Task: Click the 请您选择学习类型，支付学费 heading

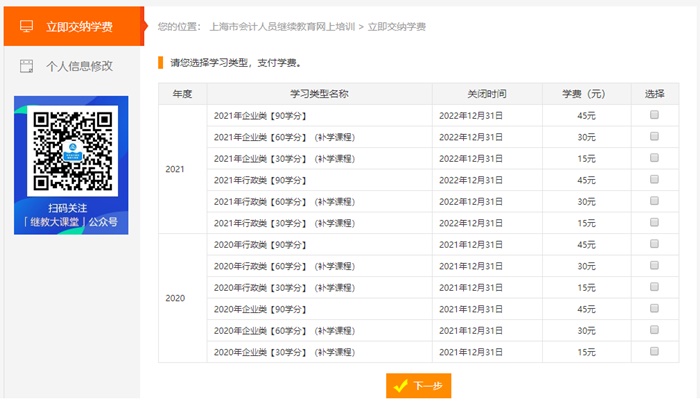Action: click(x=236, y=63)
